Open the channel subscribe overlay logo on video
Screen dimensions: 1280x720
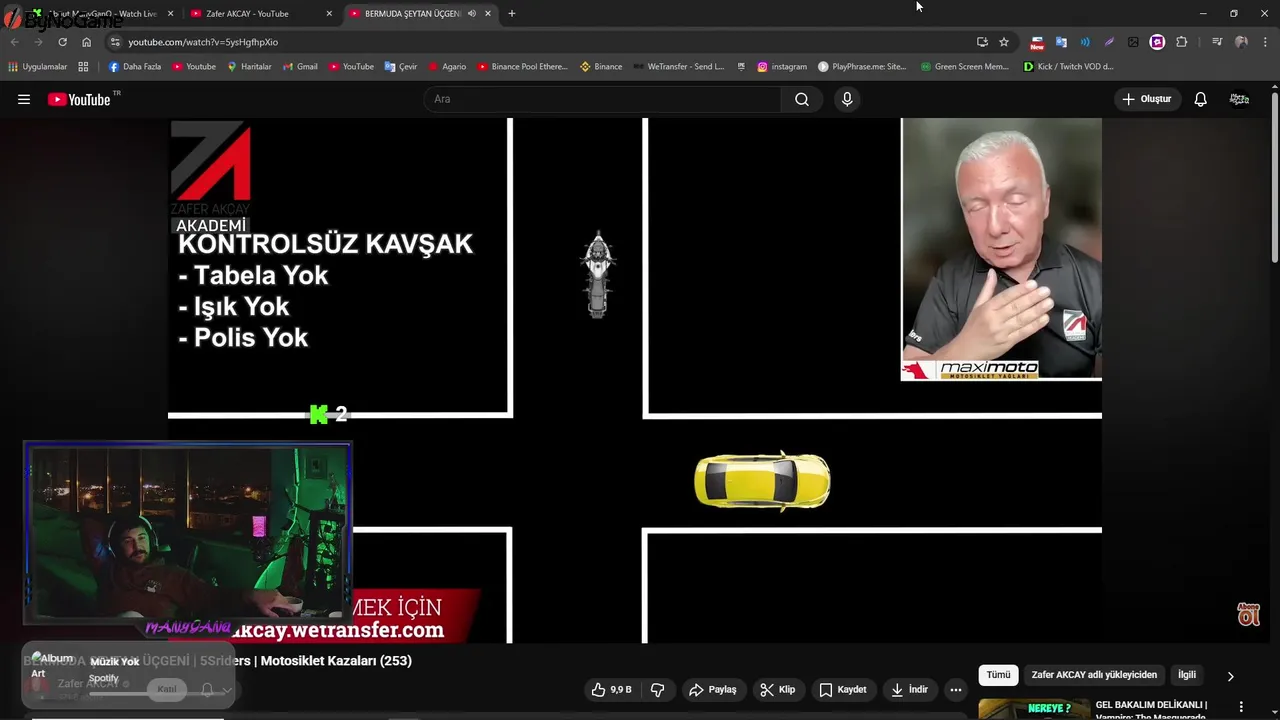tap(1249, 614)
